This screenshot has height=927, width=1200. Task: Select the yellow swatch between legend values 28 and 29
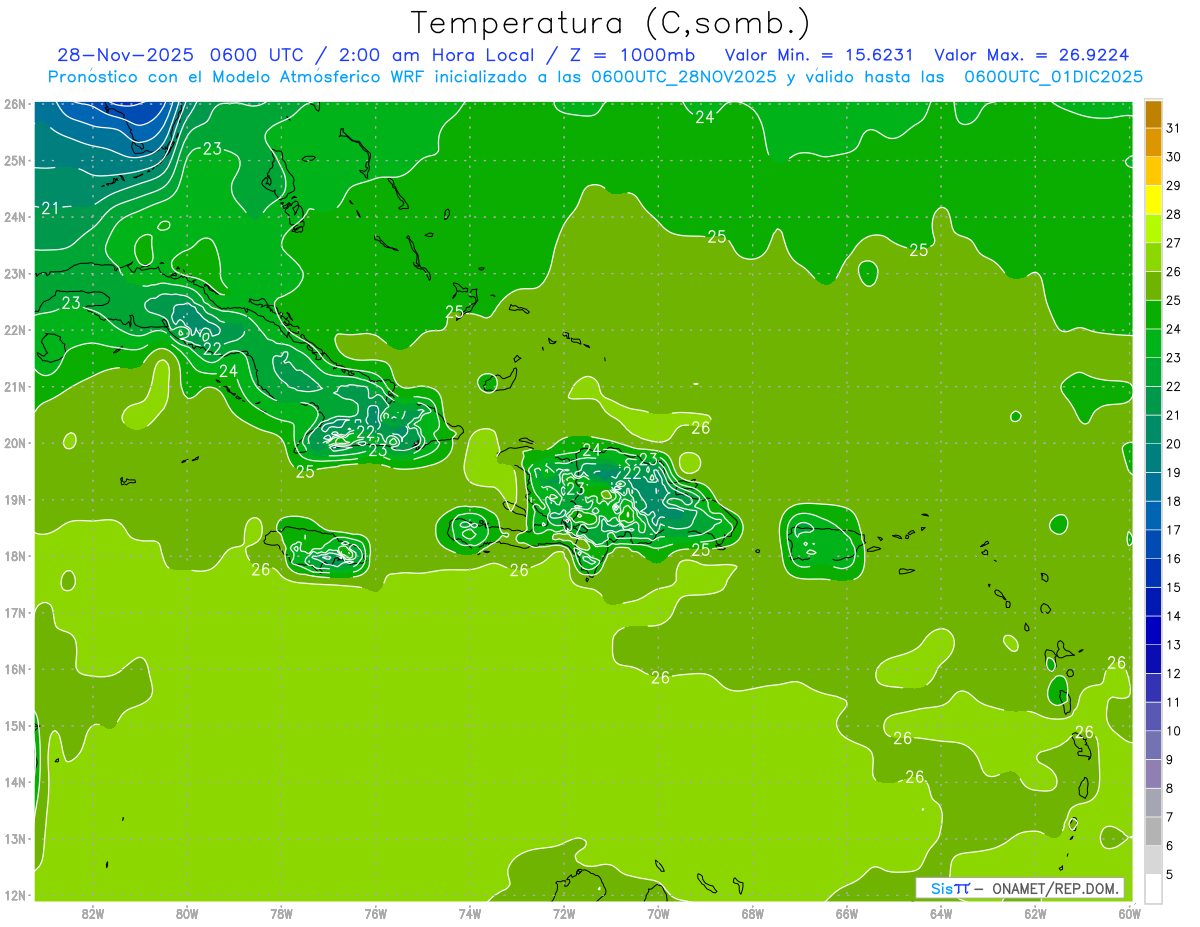coord(1153,201)
